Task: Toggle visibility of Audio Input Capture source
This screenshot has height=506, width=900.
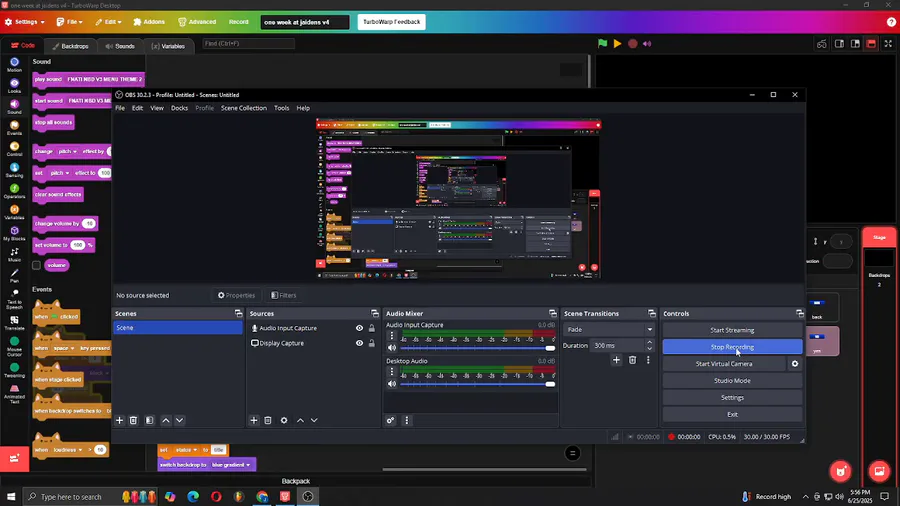Action: point(359,328)
